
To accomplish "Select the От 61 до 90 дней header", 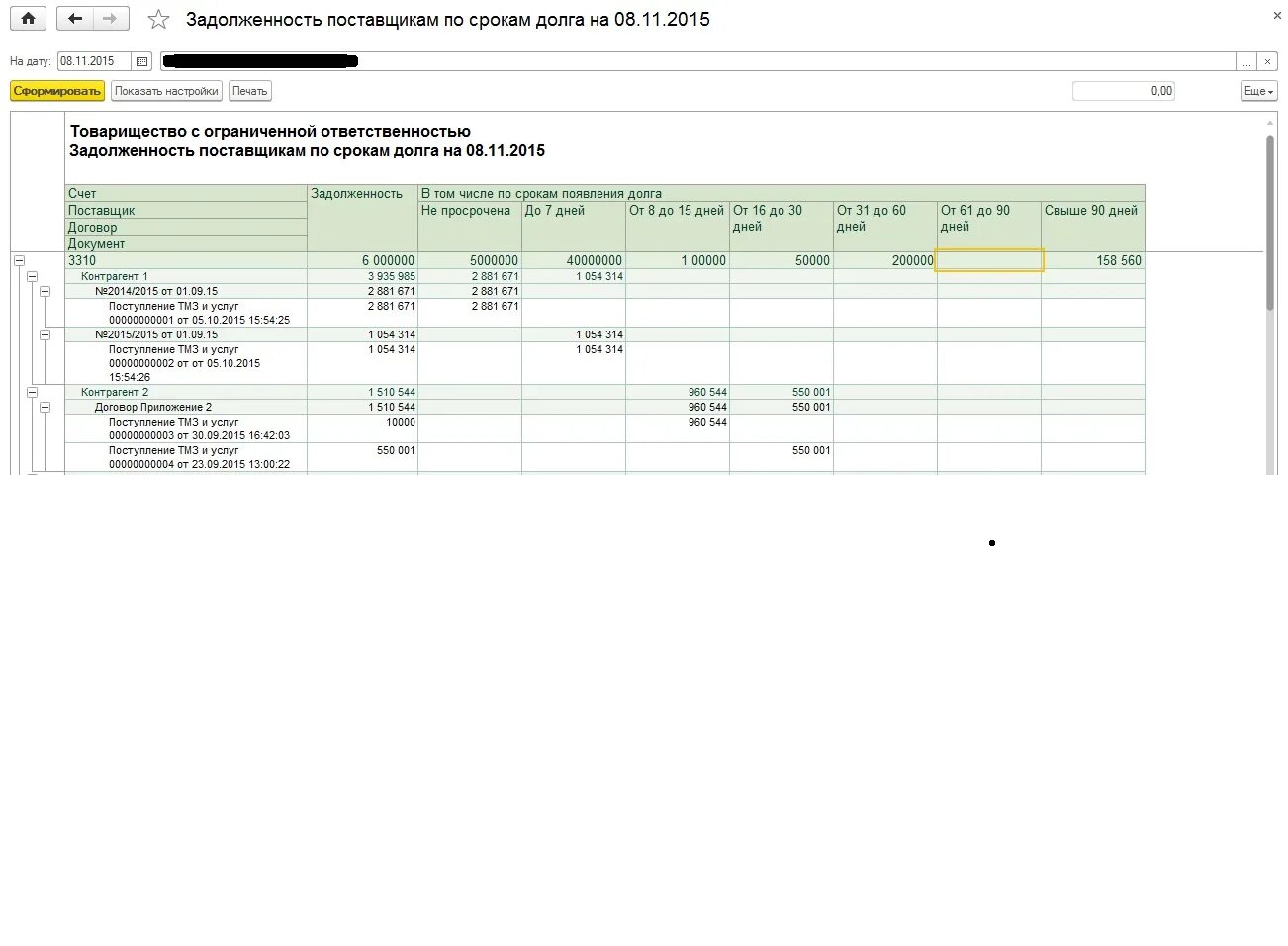I will [989, 227].
